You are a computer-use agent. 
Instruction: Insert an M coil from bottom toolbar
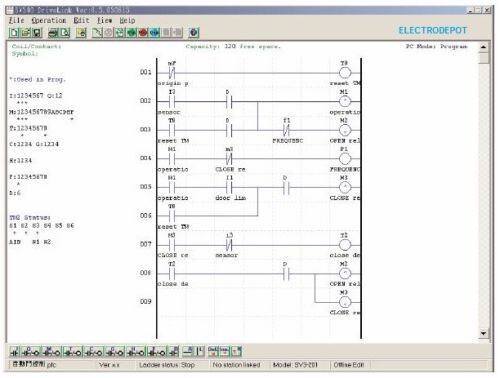pyautogui.click(x=52, y=352)
